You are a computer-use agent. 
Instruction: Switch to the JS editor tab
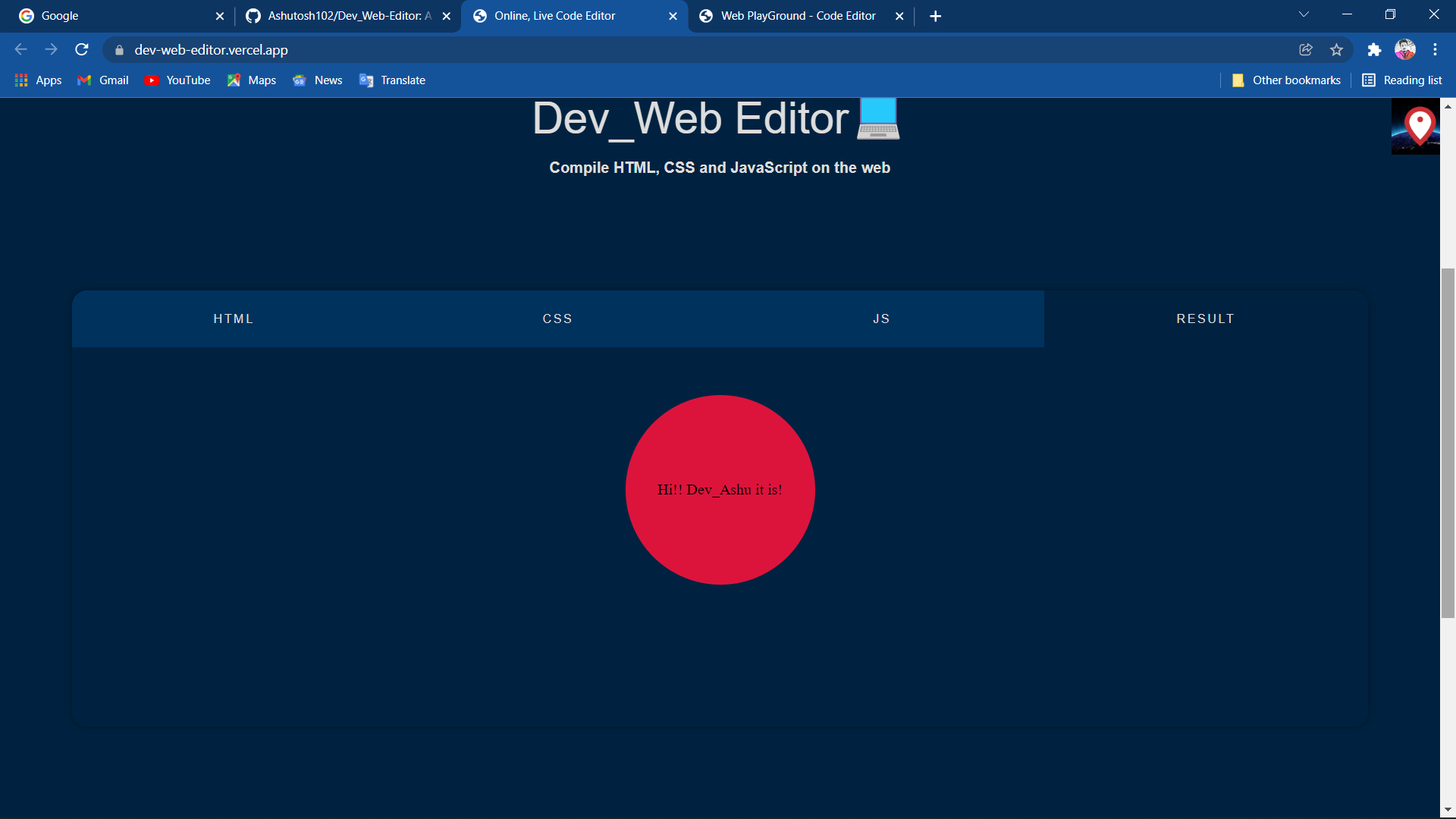pos(881,319)
